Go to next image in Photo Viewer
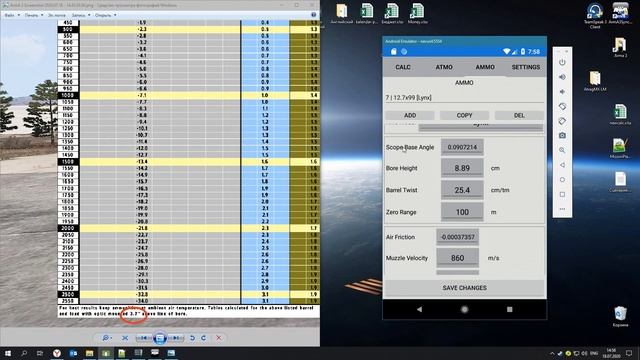Viewport: 640px width, 360px height. [x=176, y=338]
